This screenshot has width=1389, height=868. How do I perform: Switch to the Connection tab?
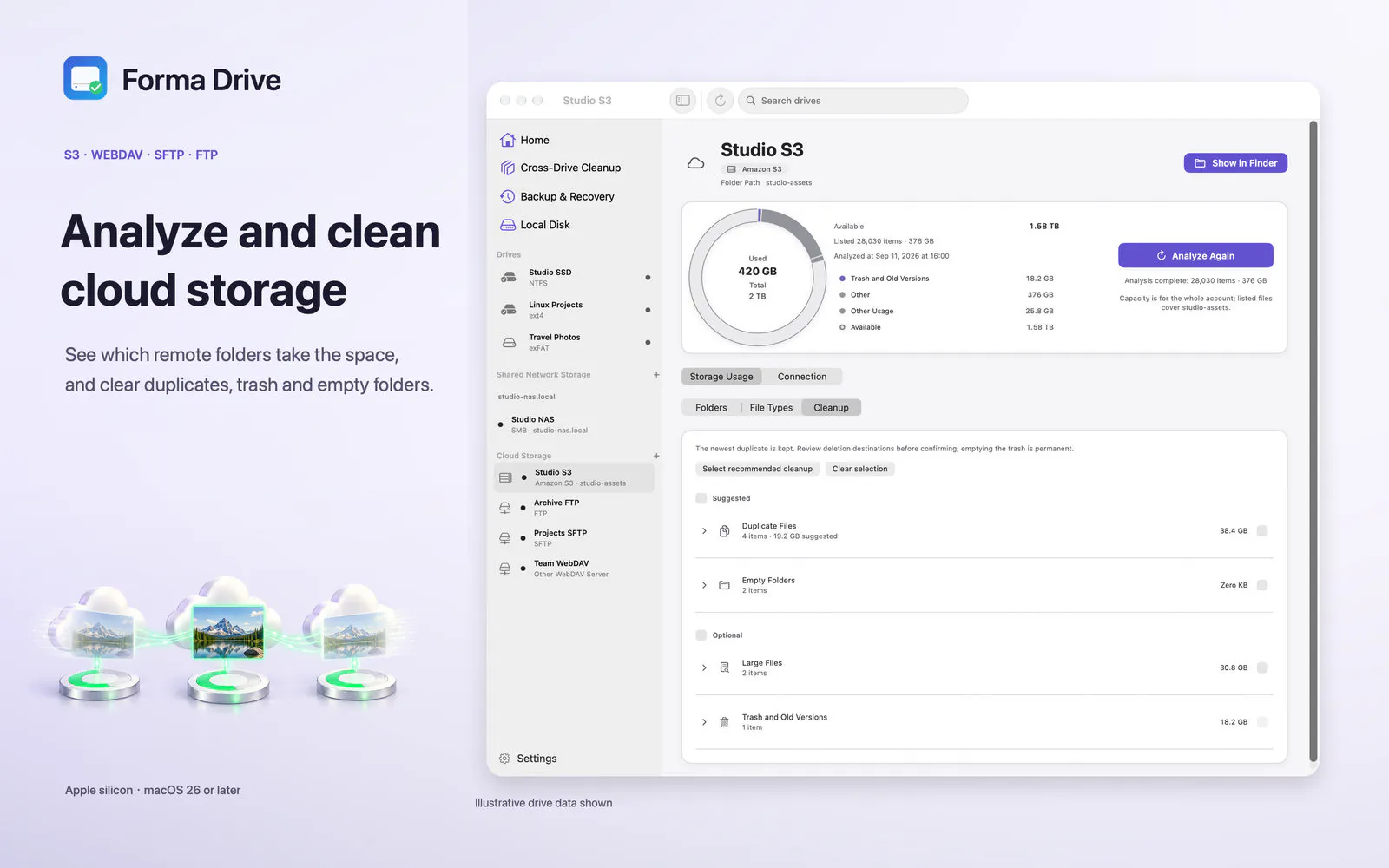point(802,377)
